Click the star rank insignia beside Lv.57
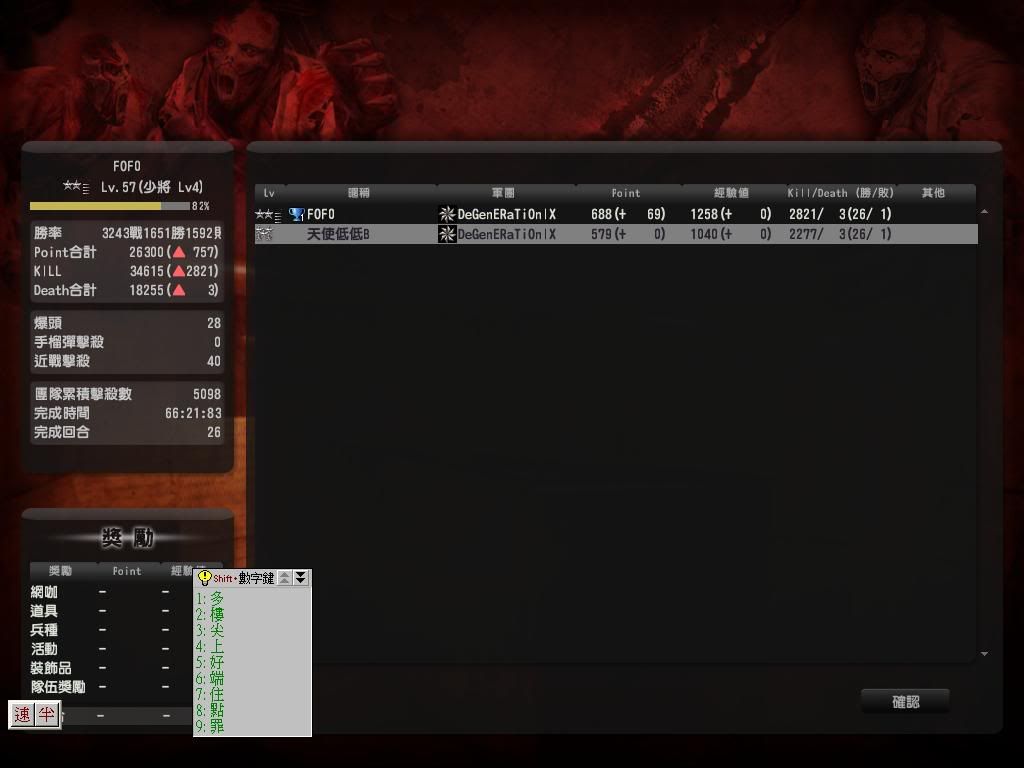Screen dimensions: 1024x768 coord(76,187)
